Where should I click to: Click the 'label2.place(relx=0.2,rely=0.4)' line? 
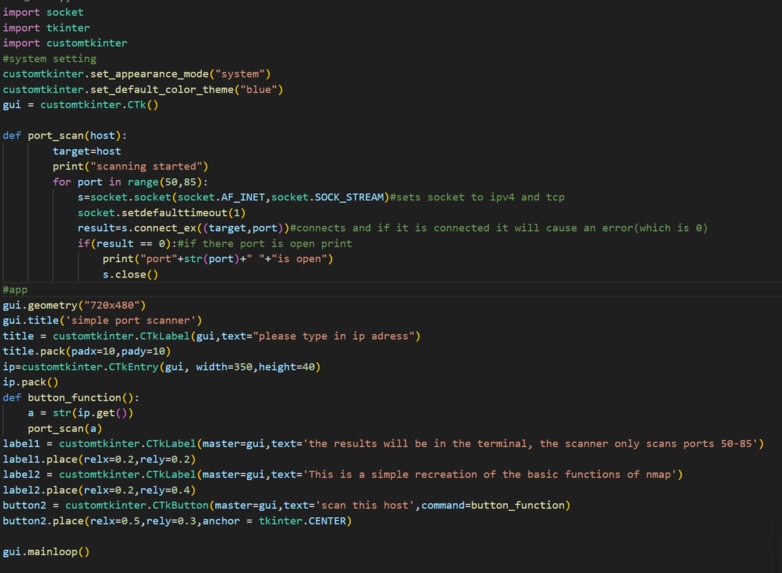[99, 490]
